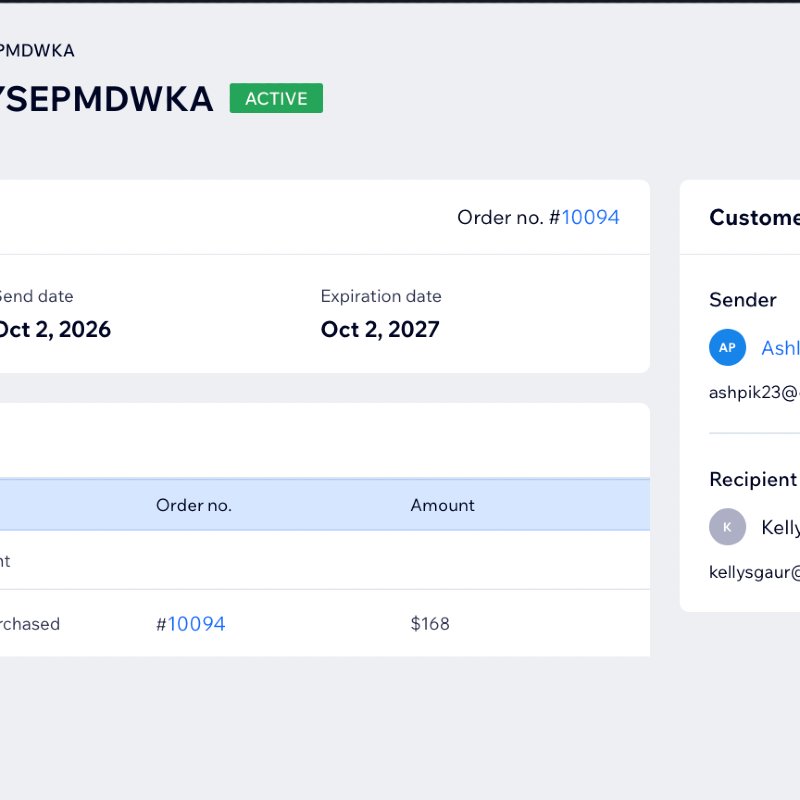800x800 pixels.
Task: Select the $168 amount value
Action: tap(430, 623)
